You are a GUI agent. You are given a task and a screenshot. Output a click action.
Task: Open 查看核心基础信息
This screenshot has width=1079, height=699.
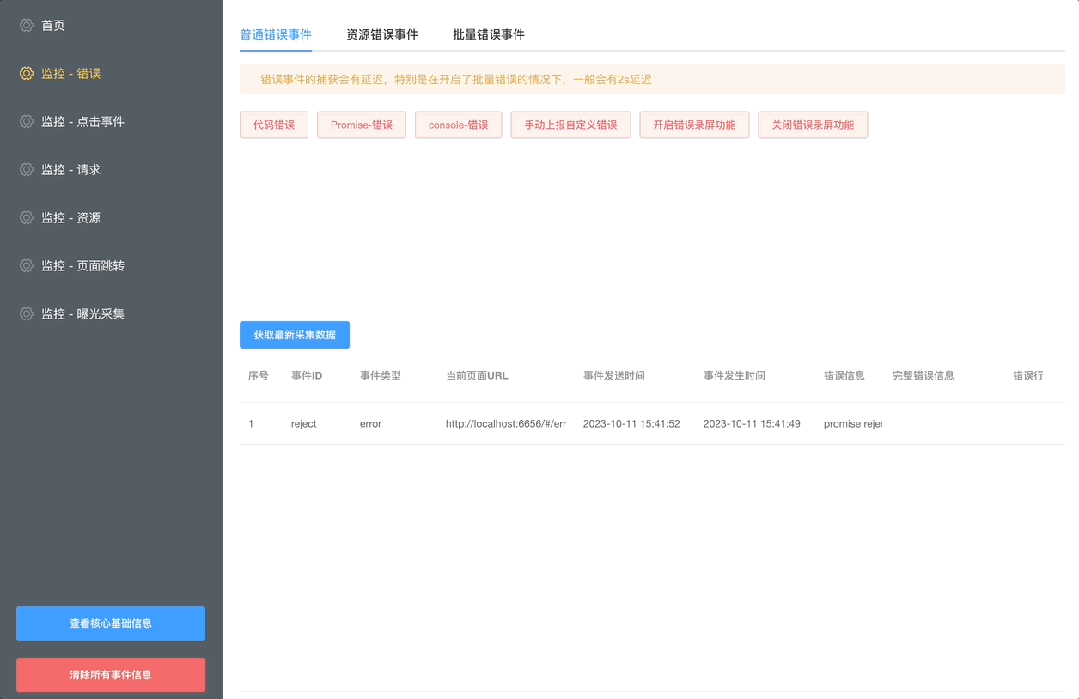pyautogui.click(x=109, y=623)
